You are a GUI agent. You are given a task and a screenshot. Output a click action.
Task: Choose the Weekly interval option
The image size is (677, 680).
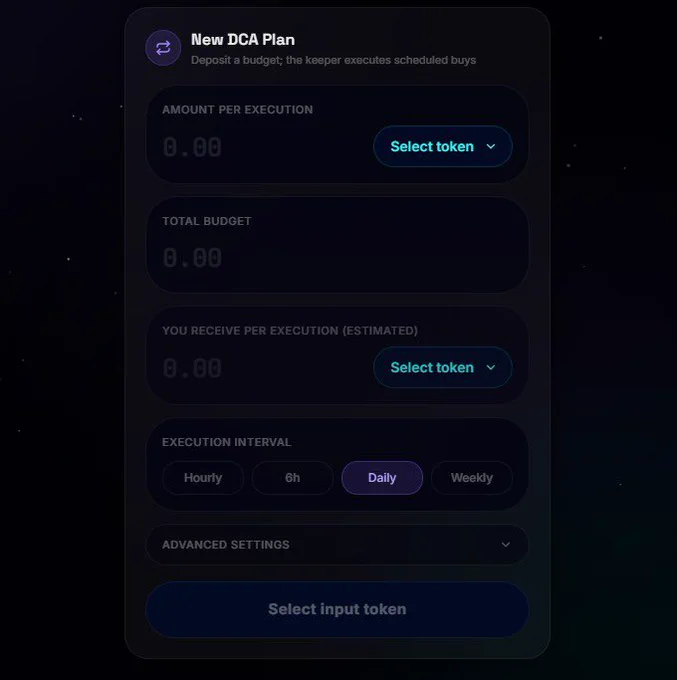pyautogui.click(x=472, y=478)
